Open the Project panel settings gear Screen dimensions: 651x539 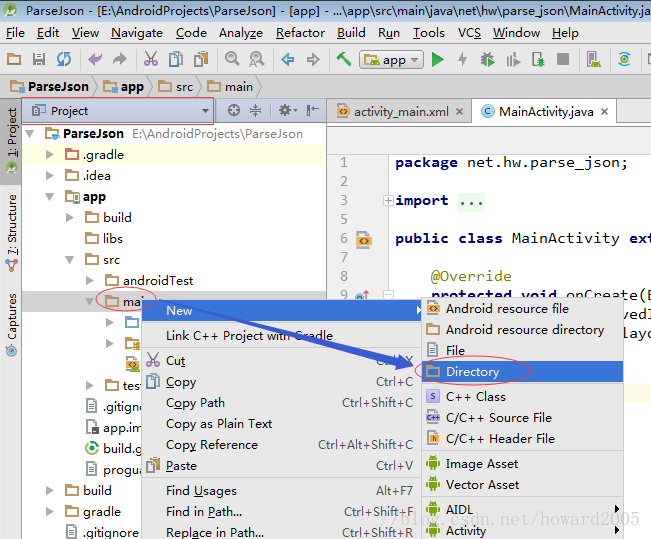pyautogui.click(x=288, y=110)
